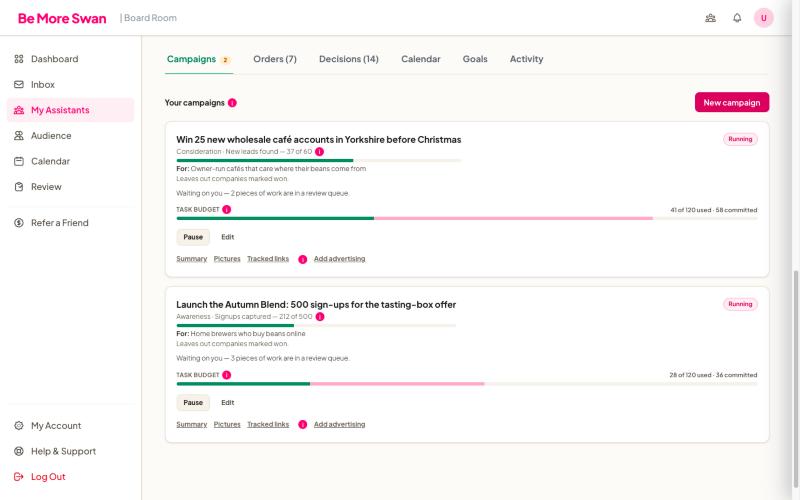Viewport: 800px width, 500px height.
Task: Open the sidebar Calendar icon
Action: pyautogui.click(x=19, y=161)
